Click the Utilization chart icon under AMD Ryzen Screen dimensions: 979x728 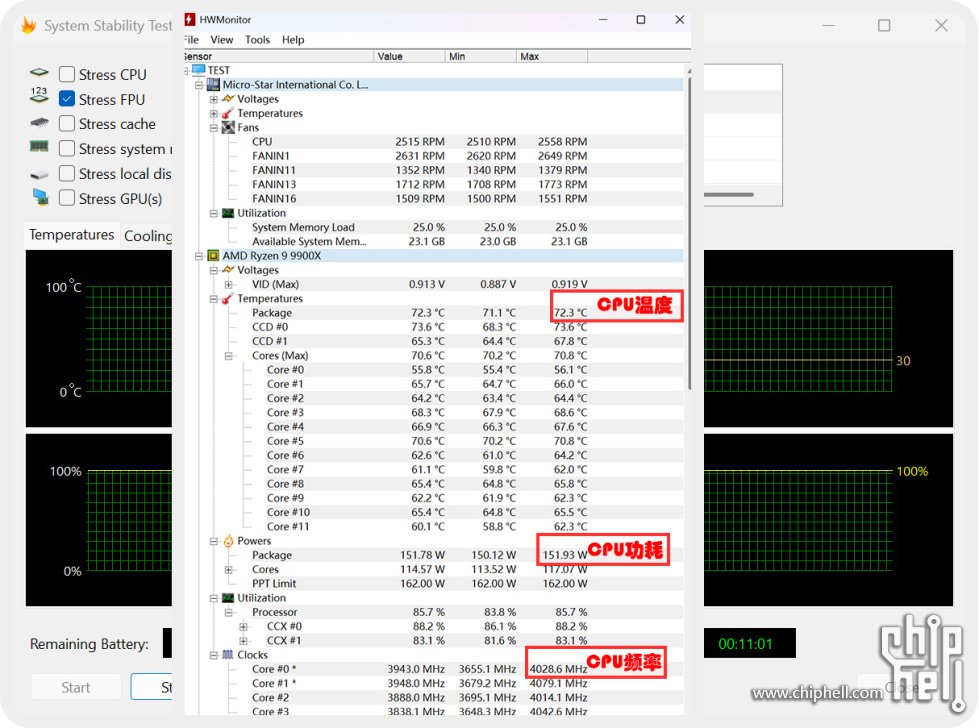tap(228, 598)
